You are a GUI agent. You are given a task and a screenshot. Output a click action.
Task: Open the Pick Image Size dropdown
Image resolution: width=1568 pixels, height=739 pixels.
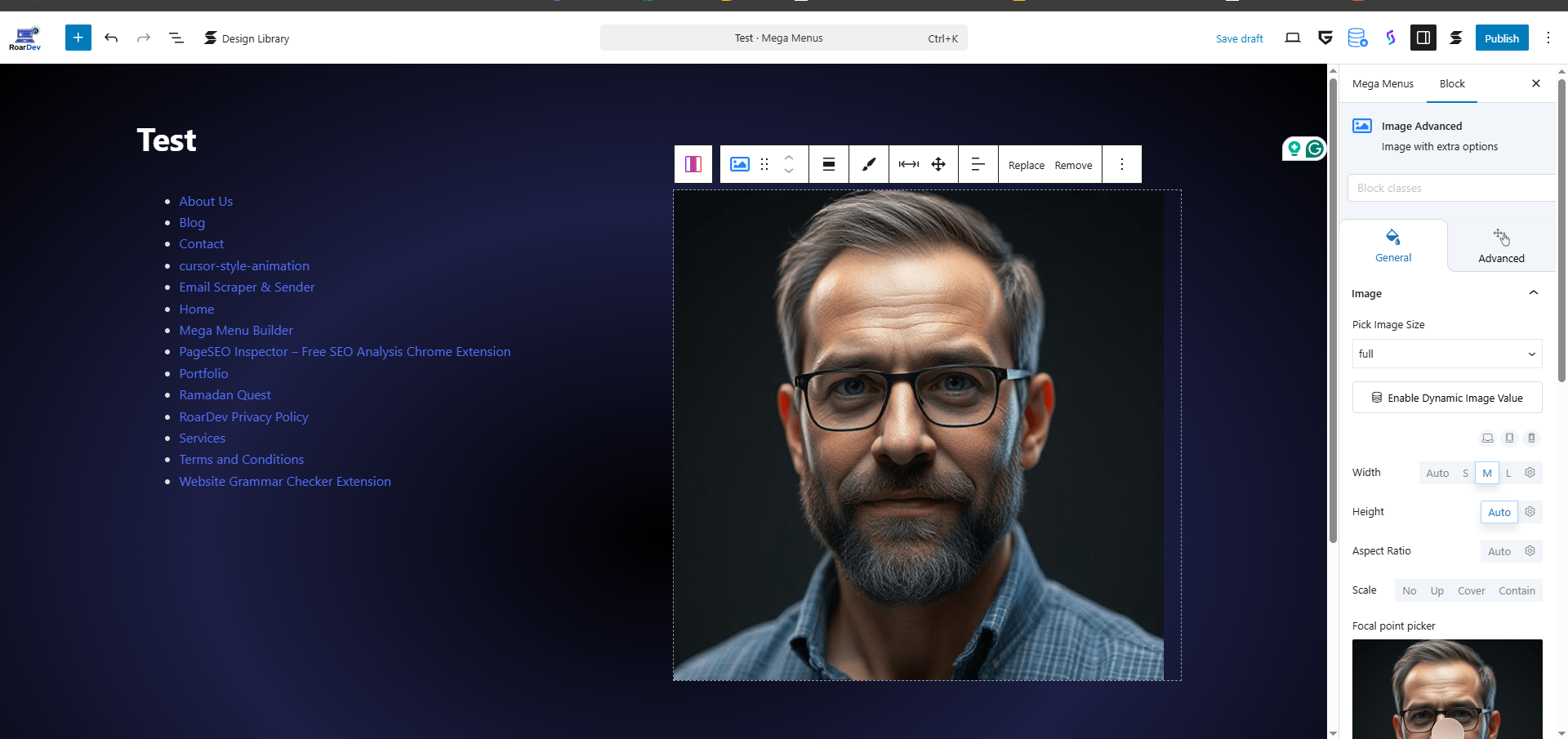pyautogui.click(x=1446, y=354)
